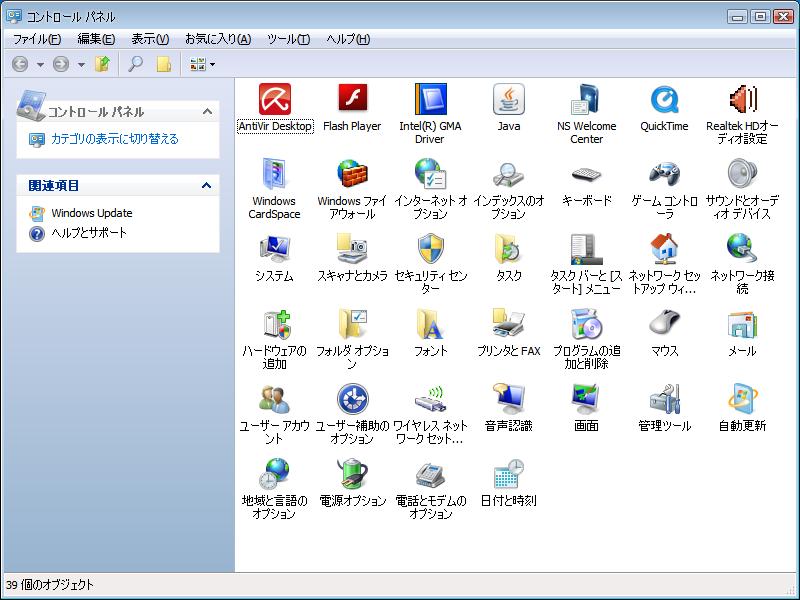Open インデックスのオプション icon
The image size is (800, 600).
coord(509,174)
